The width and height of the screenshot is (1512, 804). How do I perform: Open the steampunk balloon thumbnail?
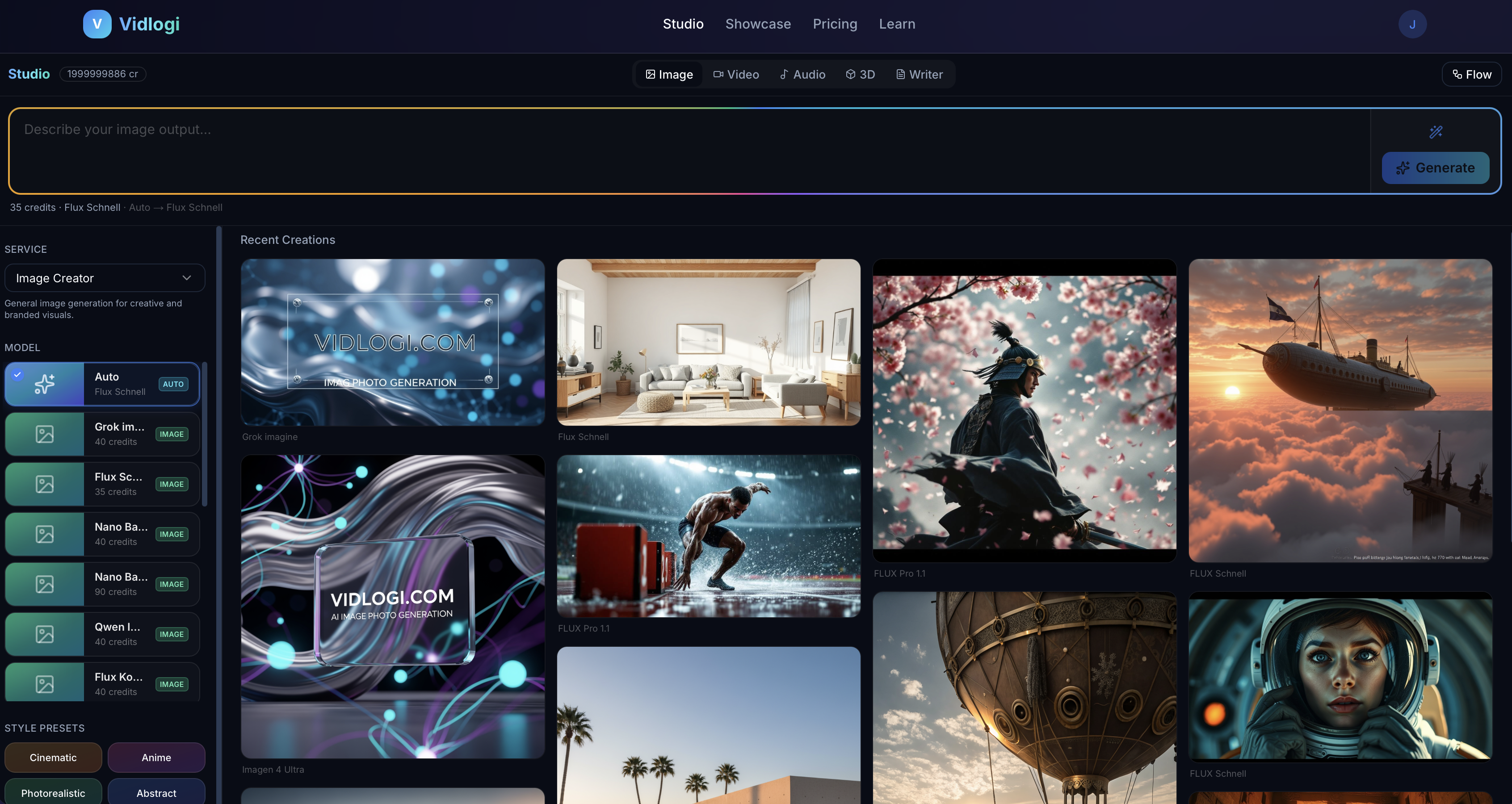coord(1024,698)
